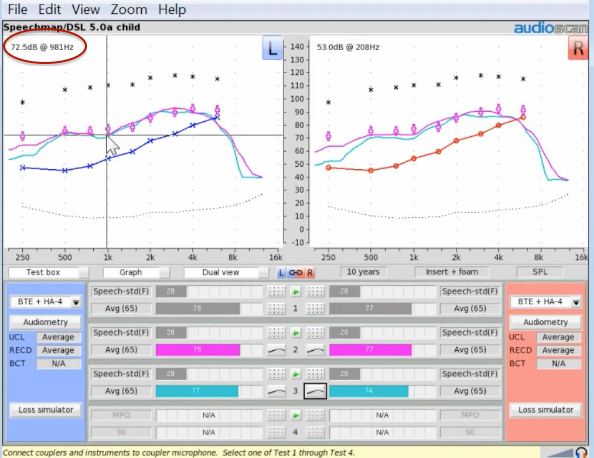The width and height of the screenshot is (594, 458).
Task: Open the Help menu
Action: pyautogui.click(x=172, y=9)
